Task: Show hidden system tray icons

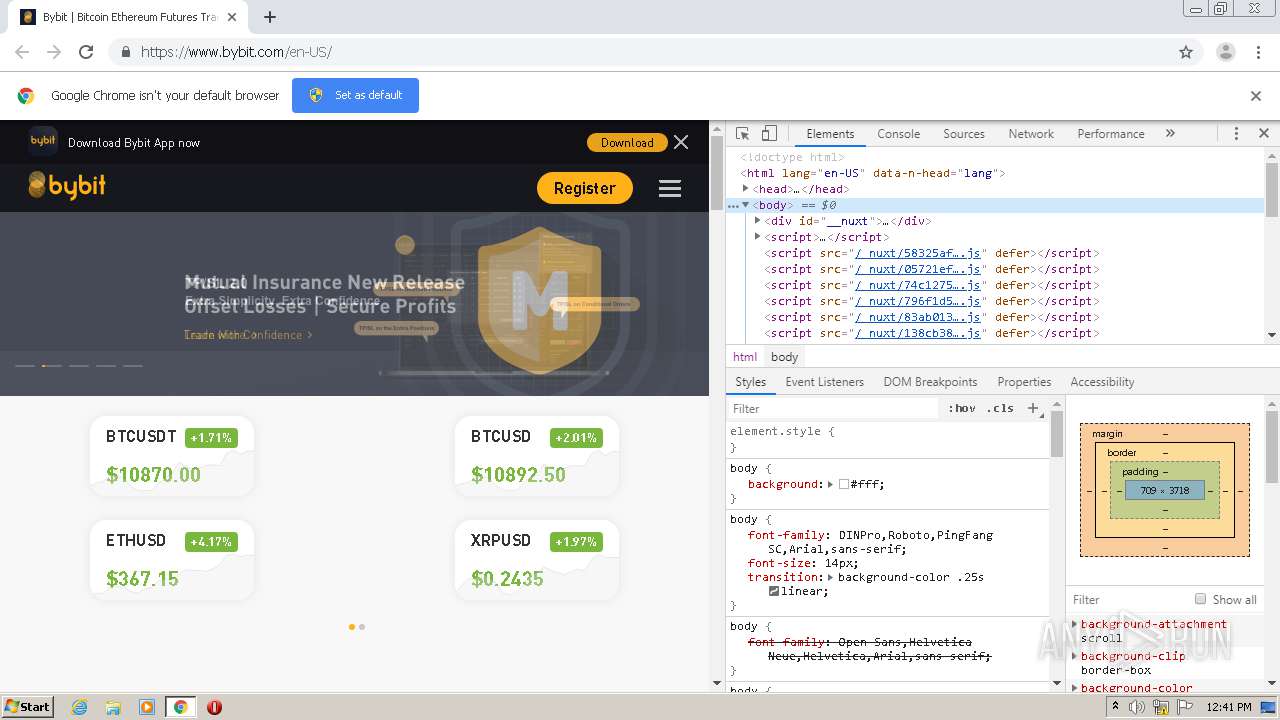Action: pos(1116,707)
